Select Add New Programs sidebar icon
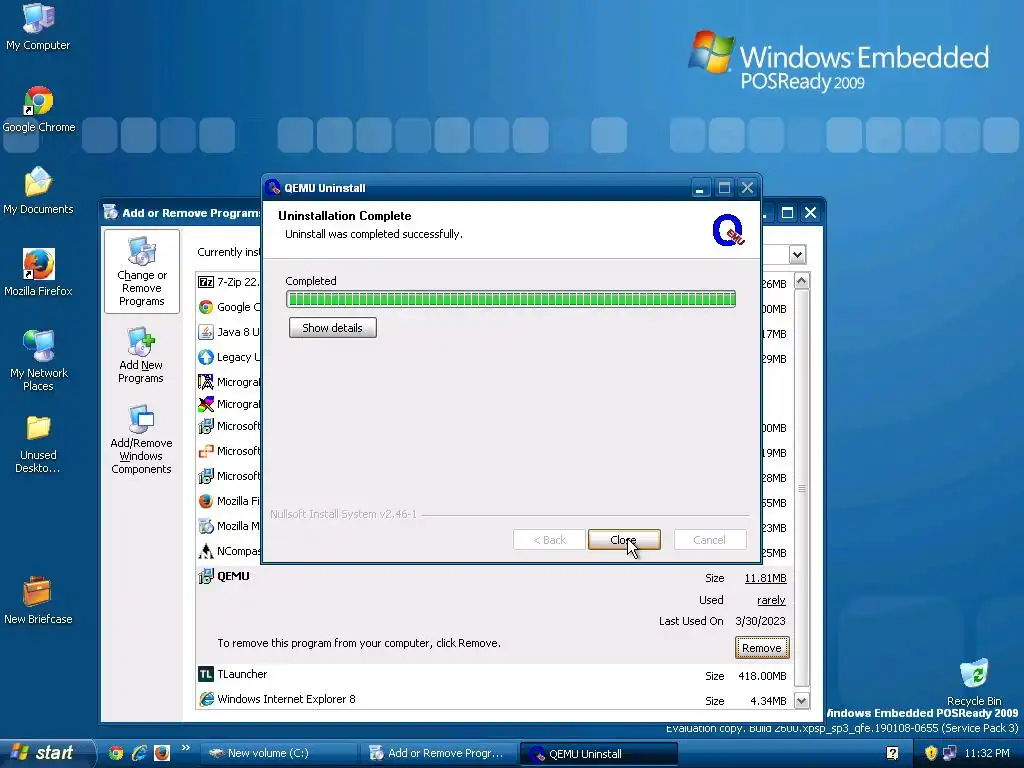 tap(141, 356)
